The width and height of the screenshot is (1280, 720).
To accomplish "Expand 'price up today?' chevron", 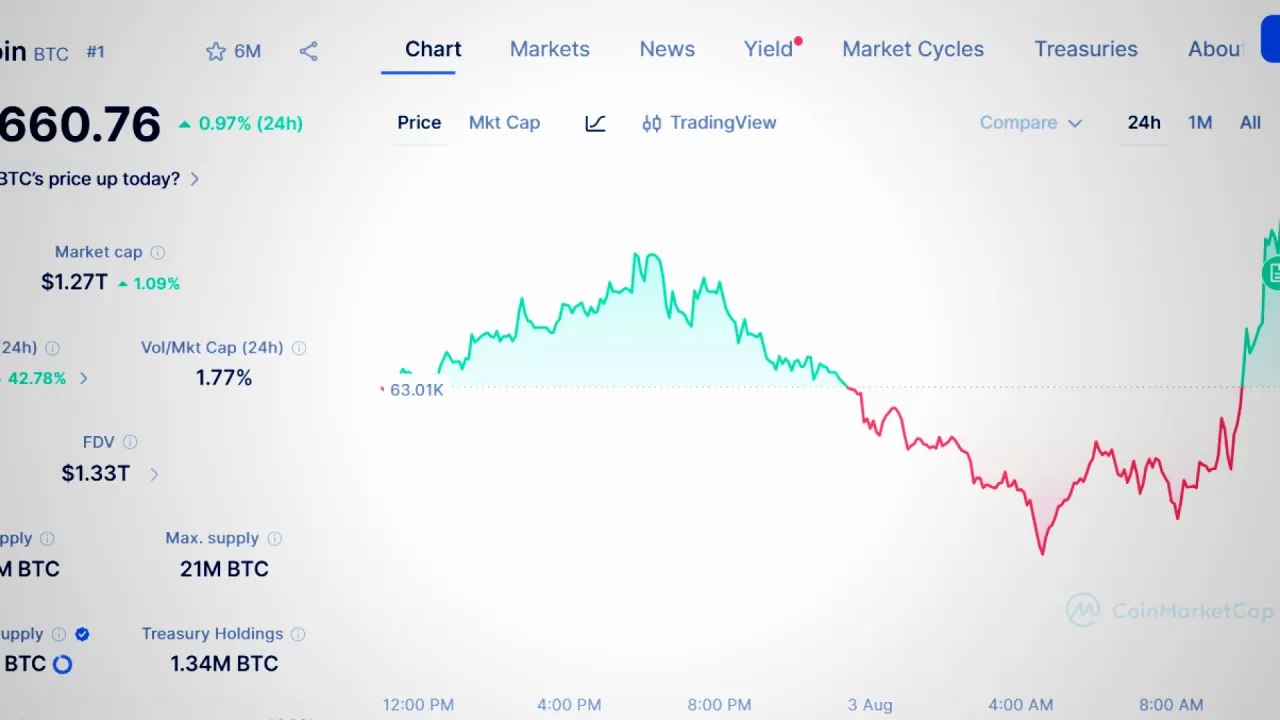I will click(195, 179).
